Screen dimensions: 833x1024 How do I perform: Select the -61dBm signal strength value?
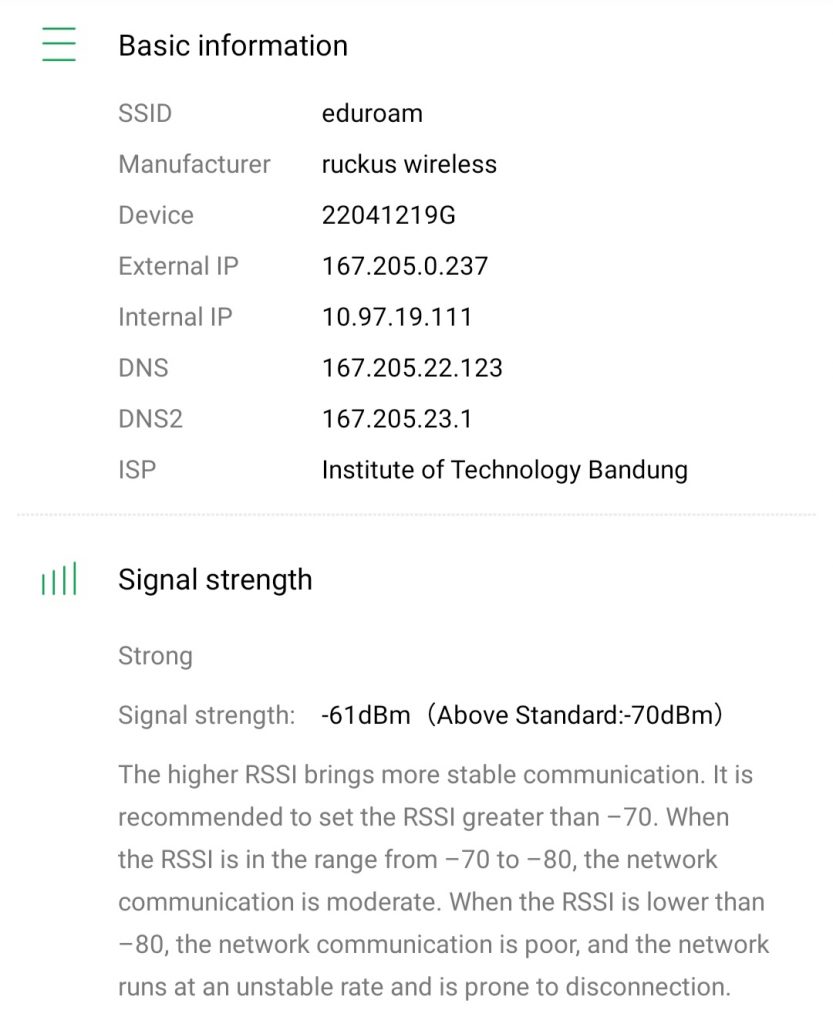[366, 715]
